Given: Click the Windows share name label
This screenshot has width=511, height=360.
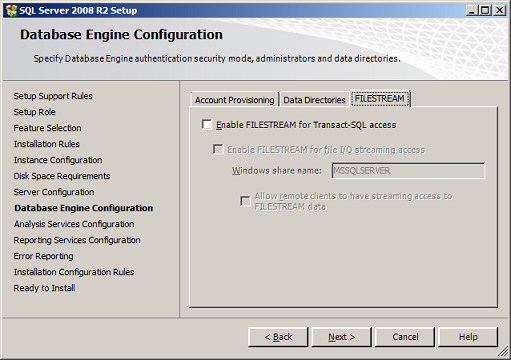Looking at the screenshot, I should (277, 171).
